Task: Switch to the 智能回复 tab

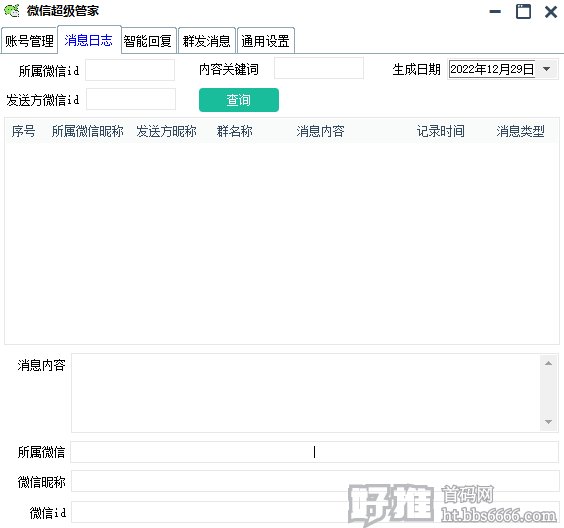Action: [x=147, y=41]
